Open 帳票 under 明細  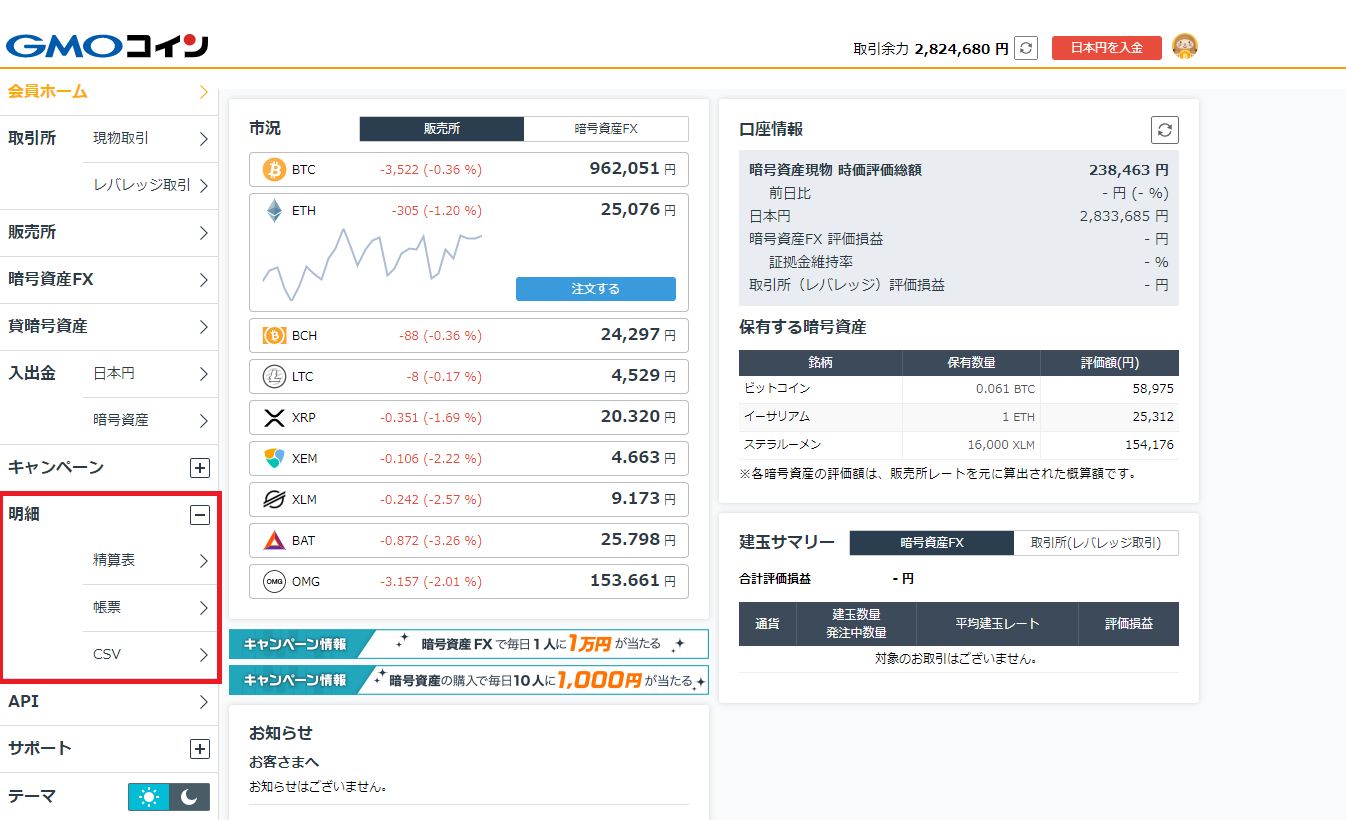(x=150, y=608)
